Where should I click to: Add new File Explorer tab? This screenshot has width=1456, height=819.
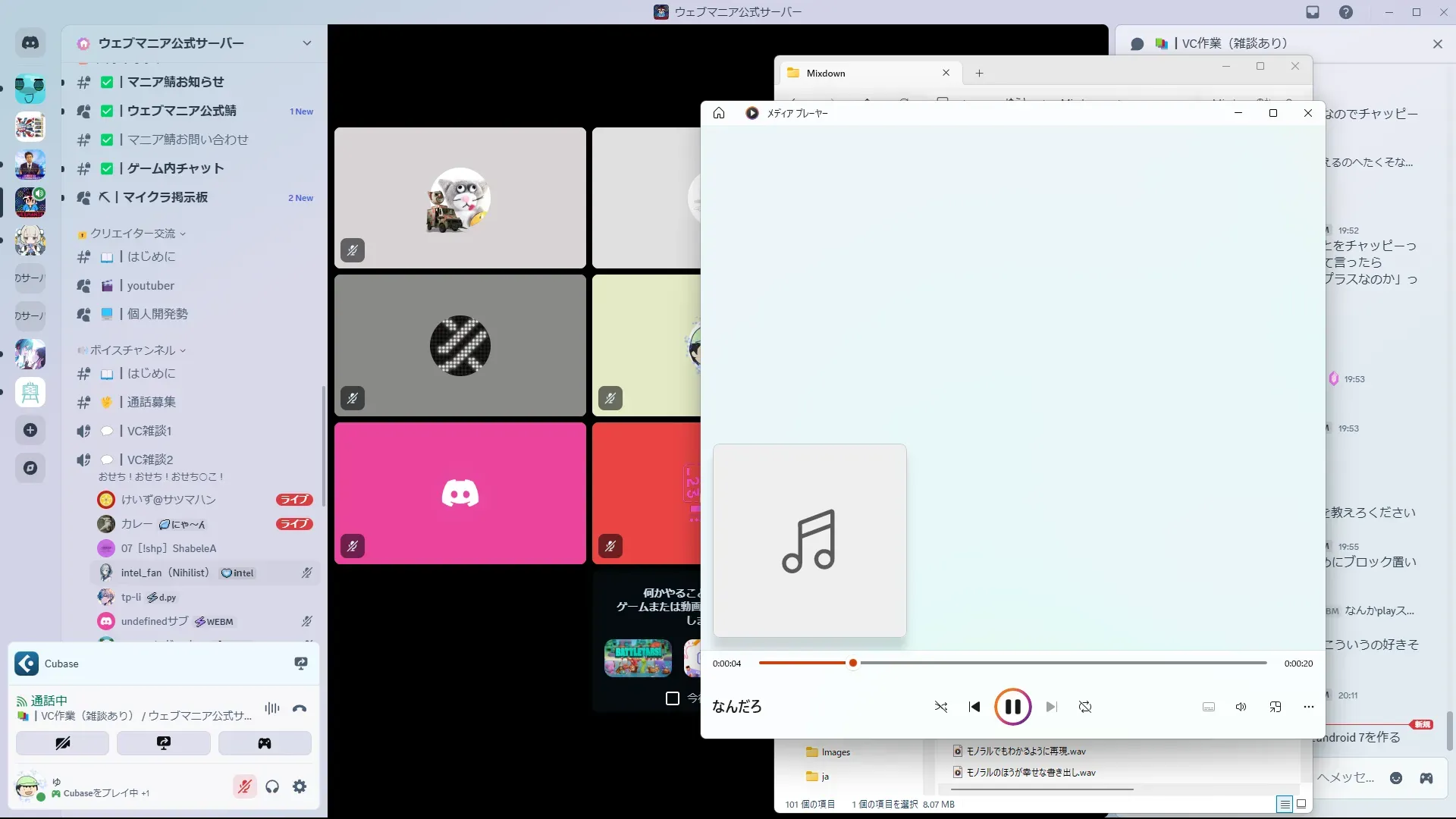point(979,74)
